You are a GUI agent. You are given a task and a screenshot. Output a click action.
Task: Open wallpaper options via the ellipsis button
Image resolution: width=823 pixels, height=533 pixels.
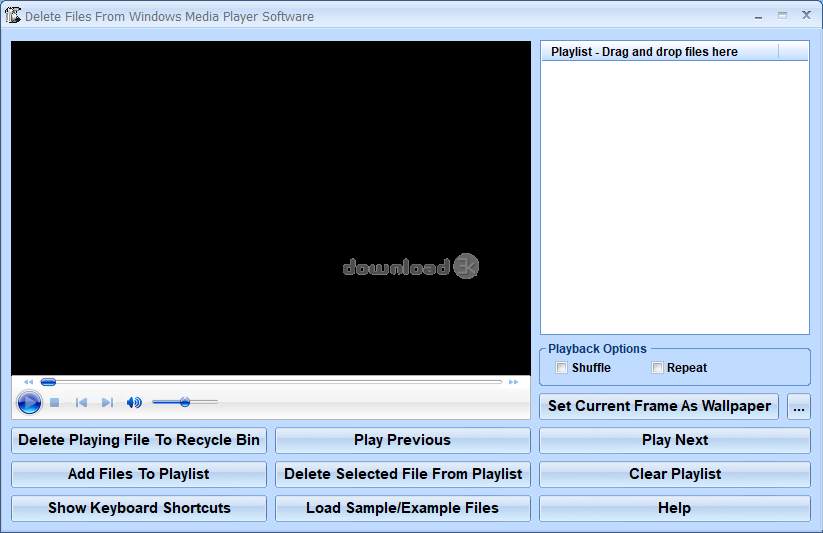799,406
